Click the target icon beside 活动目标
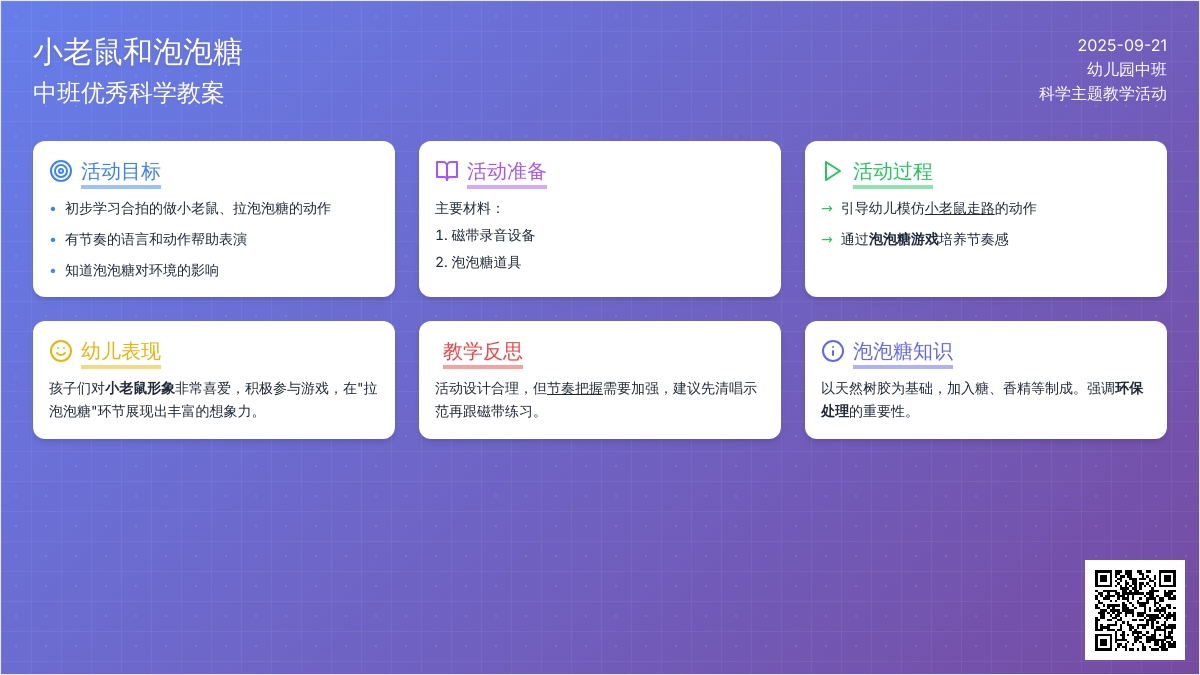Screen dimensions: 1200x675 (61, 171)
